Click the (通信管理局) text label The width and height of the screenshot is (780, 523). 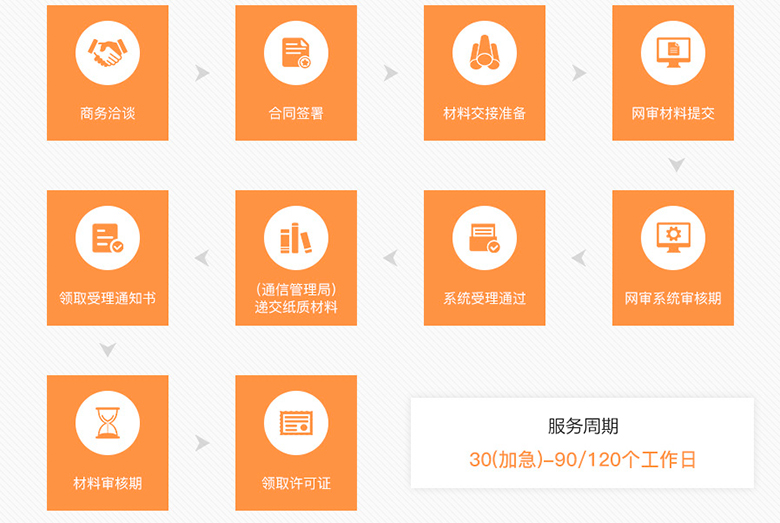pyautogui.click(x=296, y=290)
